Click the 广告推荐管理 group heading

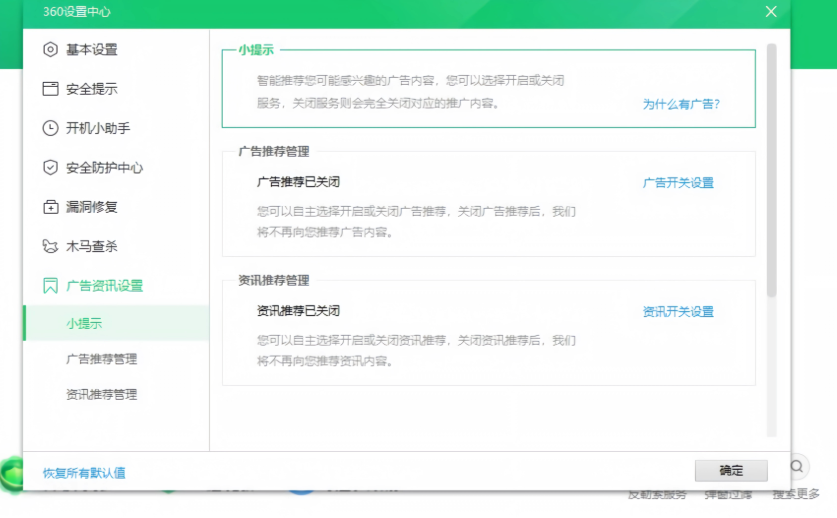tap(274, 152)
